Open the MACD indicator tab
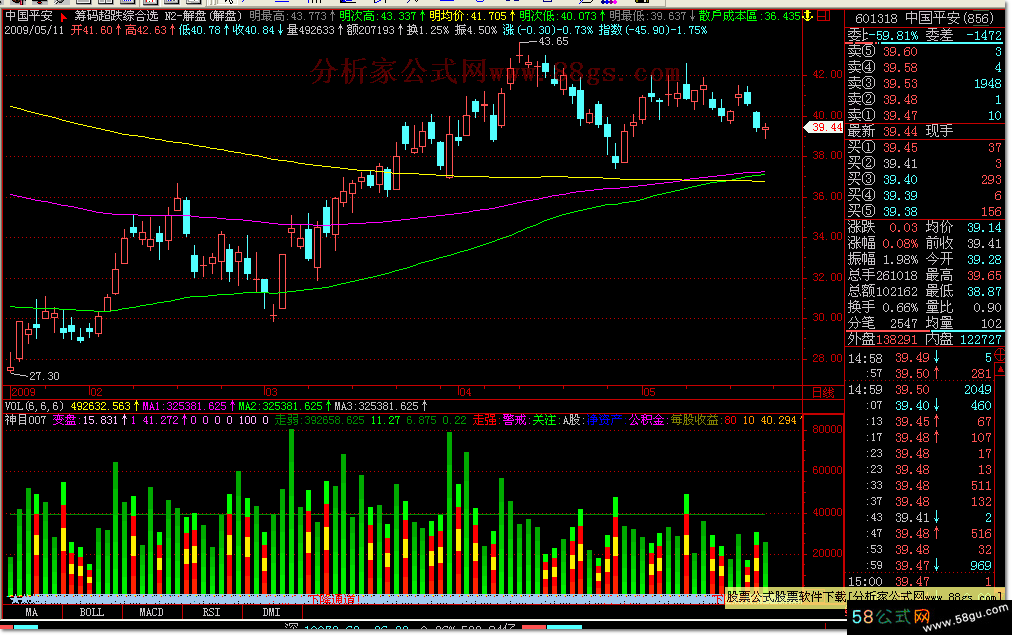Viewport: 1012px width, 635px height. [152, 612]
